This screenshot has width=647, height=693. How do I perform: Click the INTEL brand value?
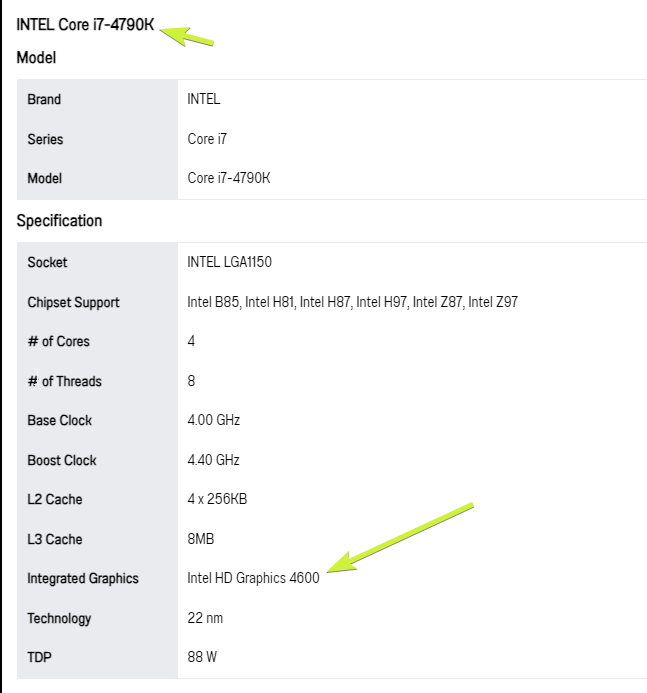click(204, 99)
